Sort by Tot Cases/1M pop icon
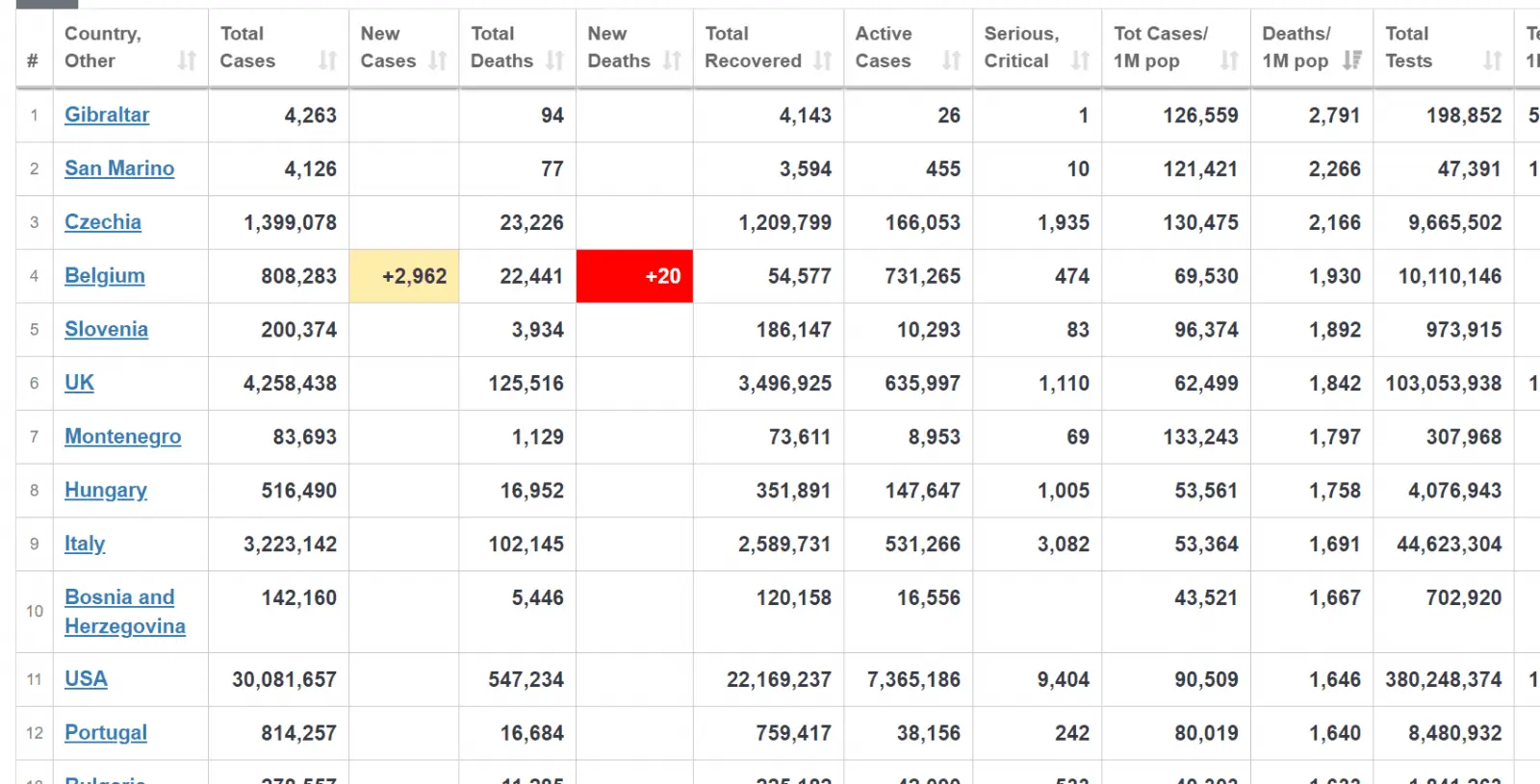The width and height of the screenshot is (1540, 784). (1229, 62)
